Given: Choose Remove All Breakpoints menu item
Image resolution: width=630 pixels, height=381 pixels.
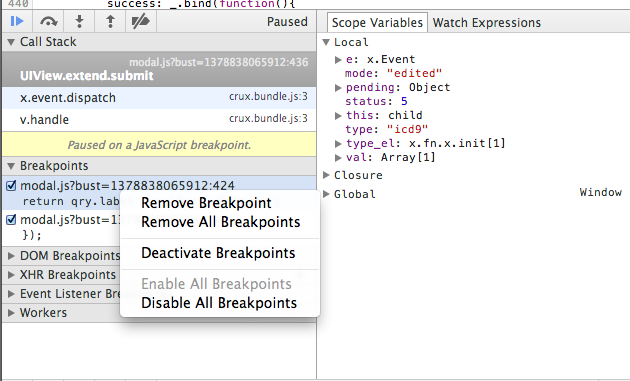Looking at the screenshot, I should tap(220, 222).
